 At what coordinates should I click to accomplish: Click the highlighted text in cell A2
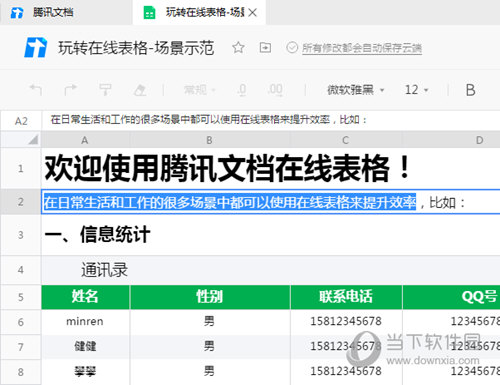[230, 202]
